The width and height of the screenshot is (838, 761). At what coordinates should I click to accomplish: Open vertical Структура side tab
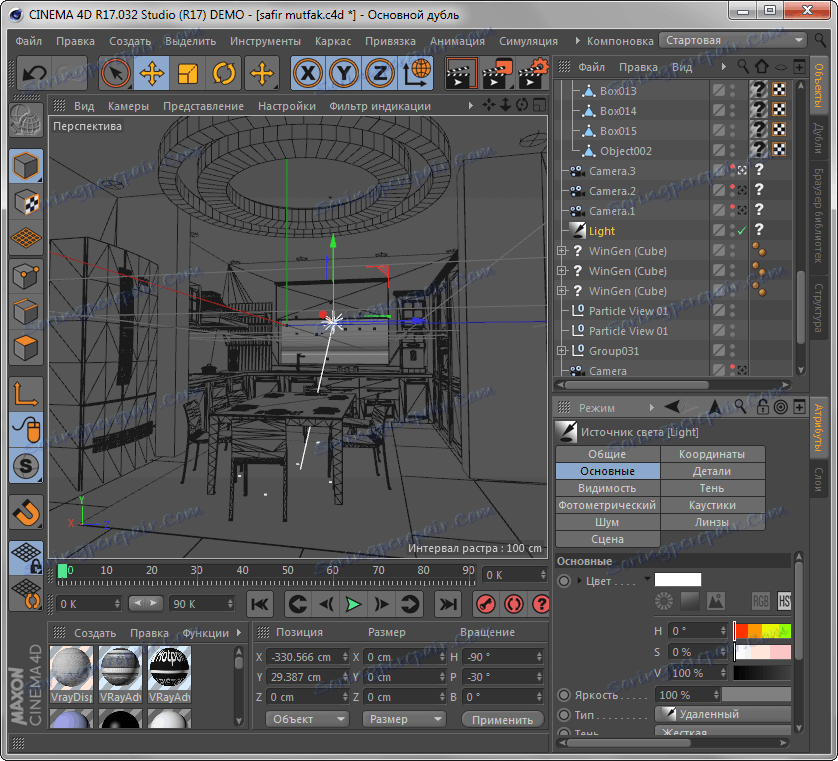(818, 307)
